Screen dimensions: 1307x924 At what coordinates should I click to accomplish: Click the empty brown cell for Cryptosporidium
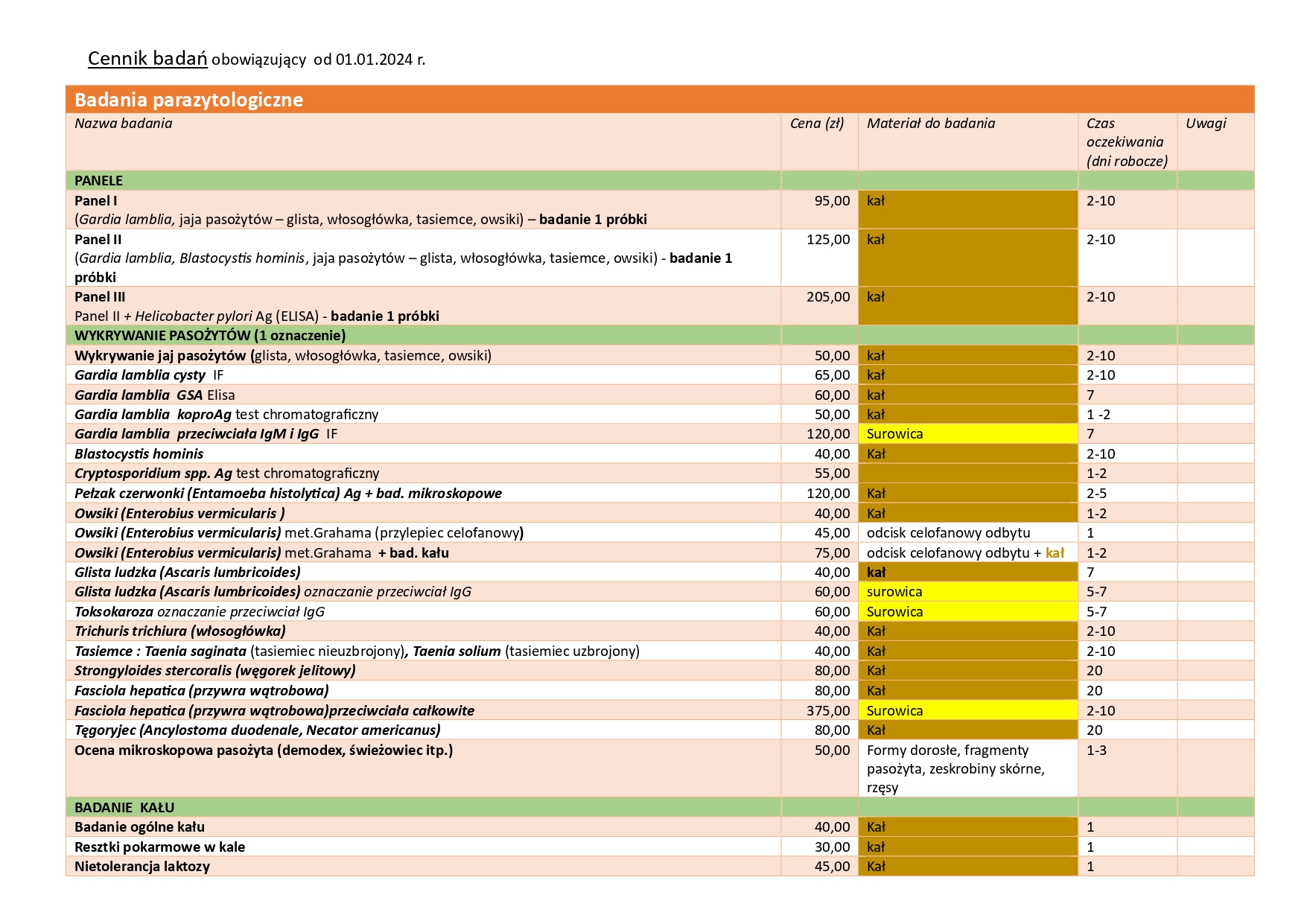tap(967, 474)
